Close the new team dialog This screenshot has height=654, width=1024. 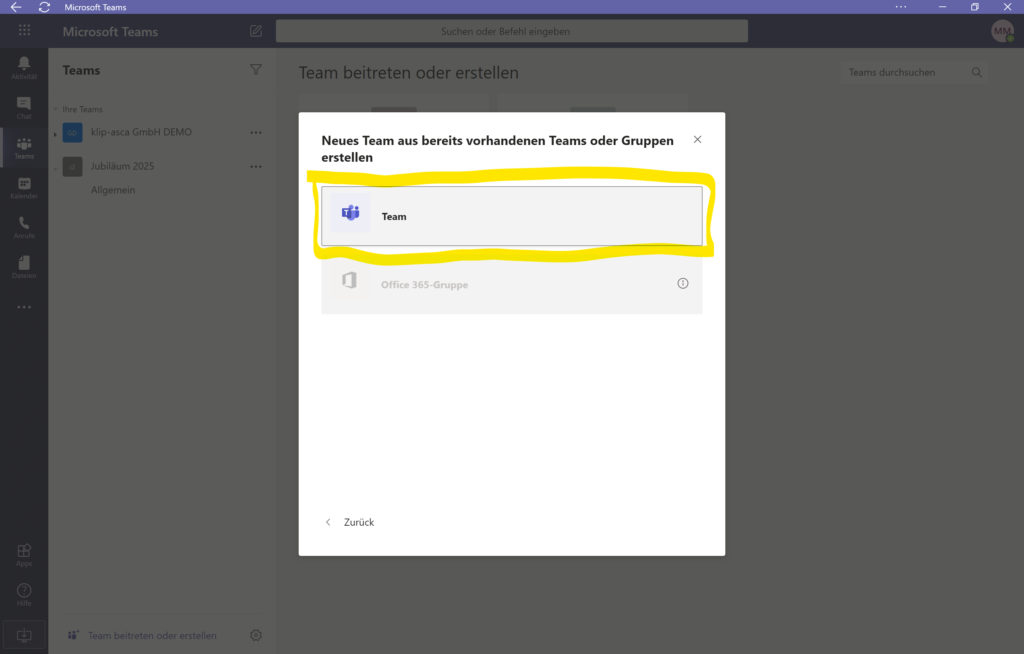[x=697, y=140]
